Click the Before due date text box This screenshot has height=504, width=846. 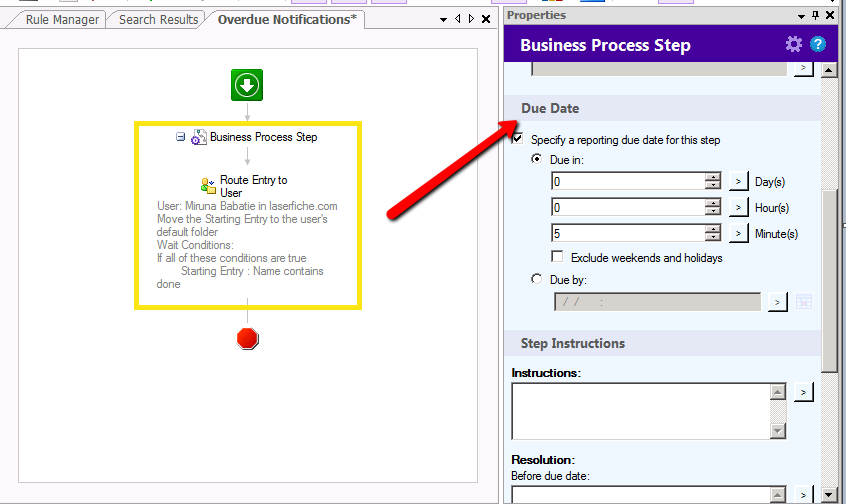point(641,495)
